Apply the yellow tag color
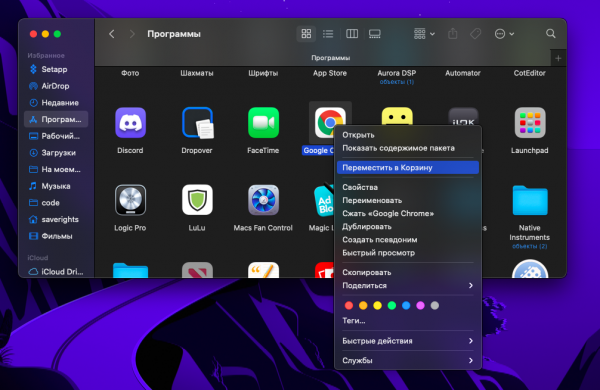The height and width of the screenshot is (390, 600). 377,305
